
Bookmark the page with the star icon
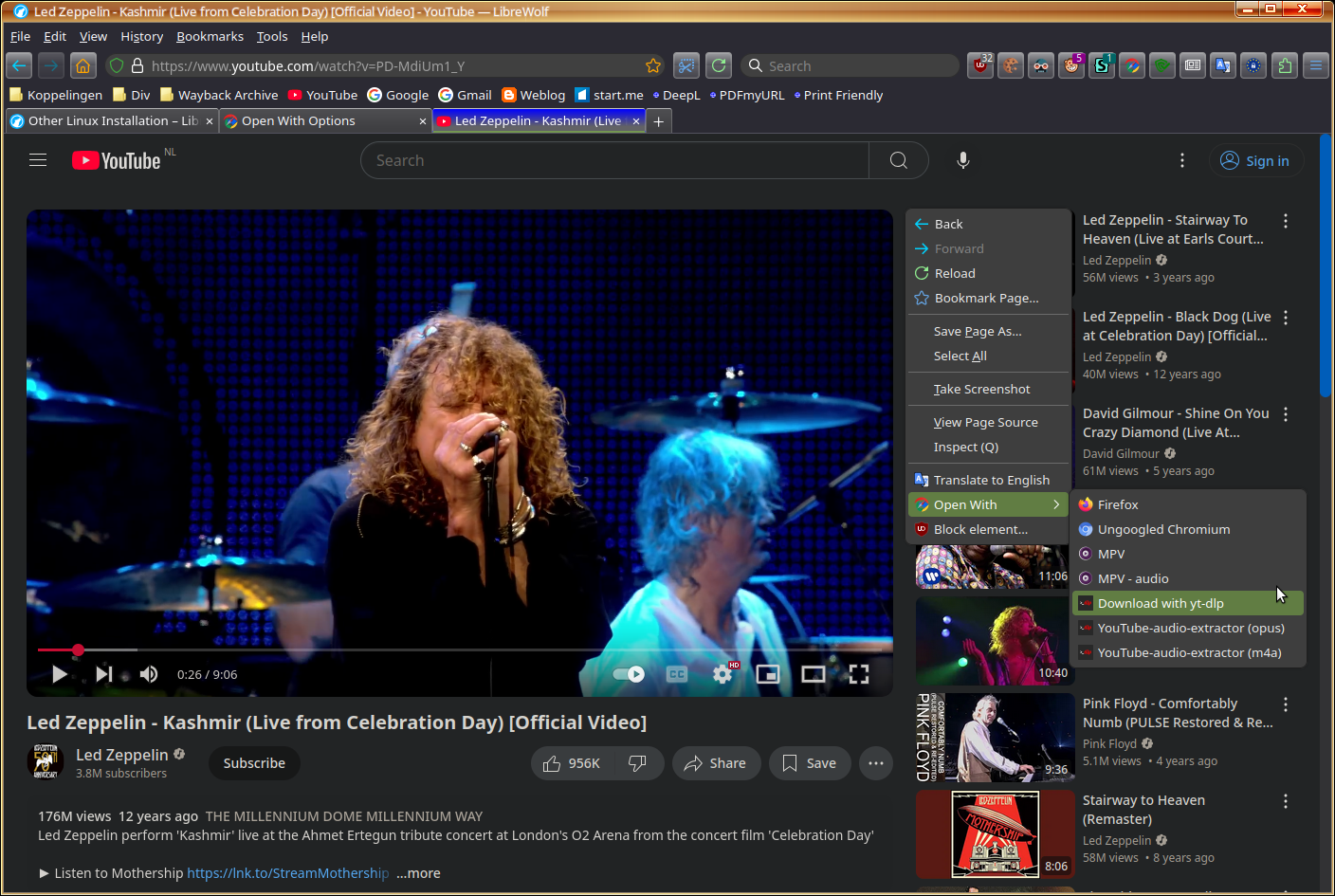click(653, 66)
